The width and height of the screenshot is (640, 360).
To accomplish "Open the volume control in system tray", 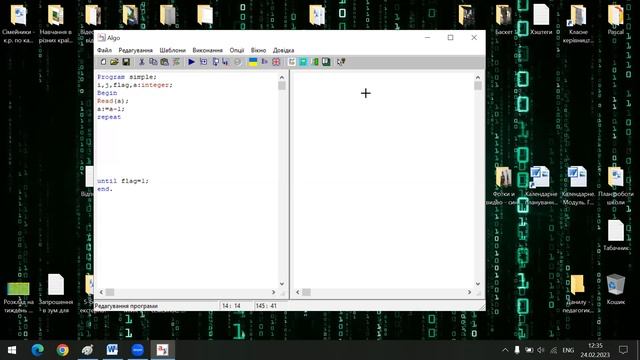I will (541, 350).
